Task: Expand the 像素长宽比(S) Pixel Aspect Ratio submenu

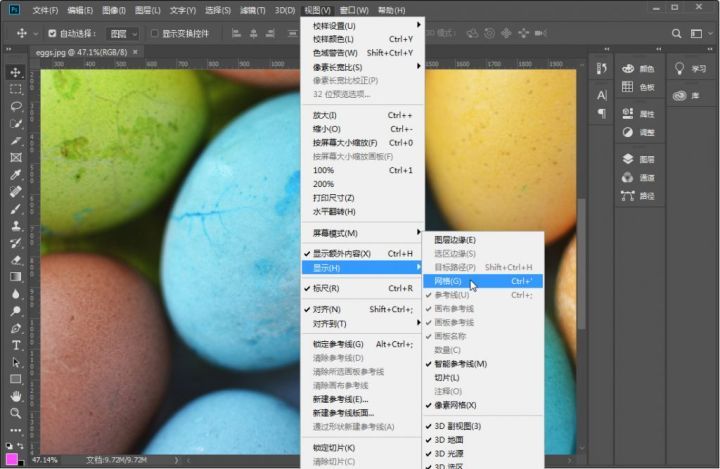Action: [363, 67]
